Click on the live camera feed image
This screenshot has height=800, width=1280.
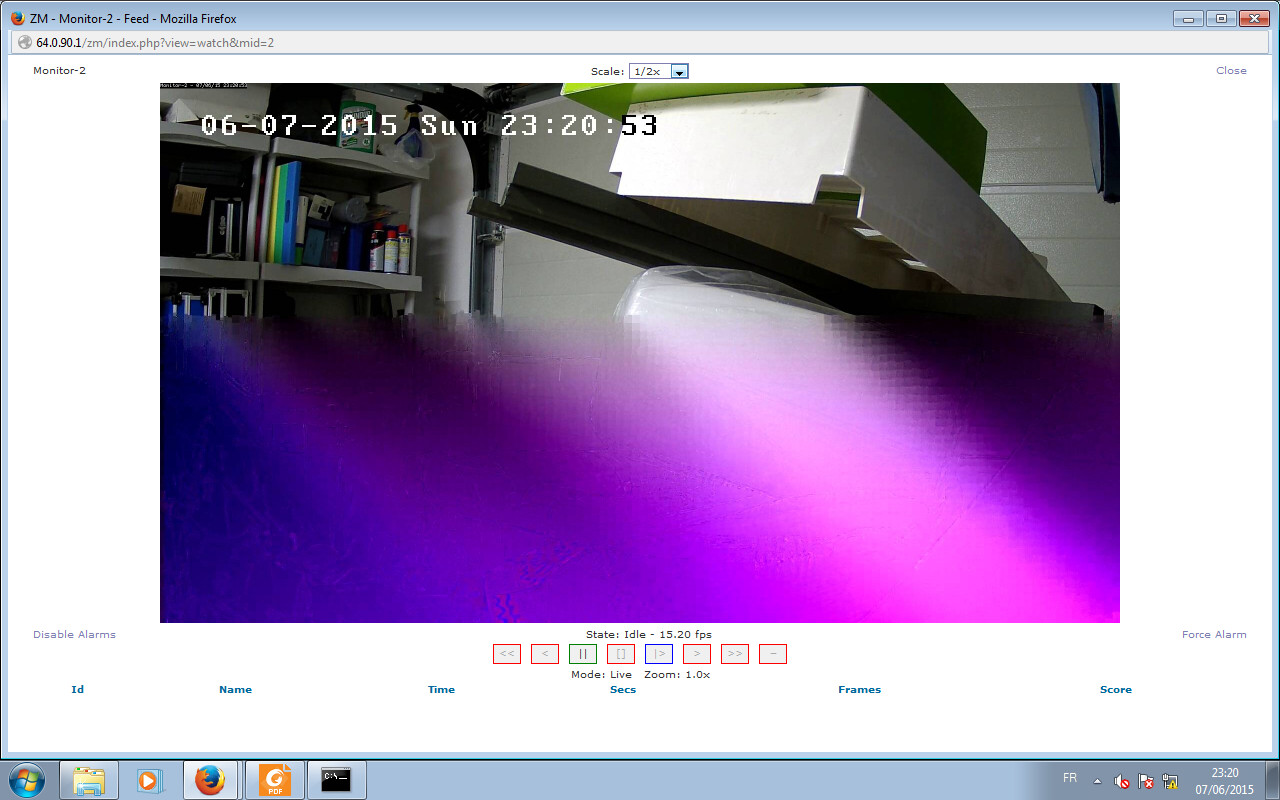(640, 353)
